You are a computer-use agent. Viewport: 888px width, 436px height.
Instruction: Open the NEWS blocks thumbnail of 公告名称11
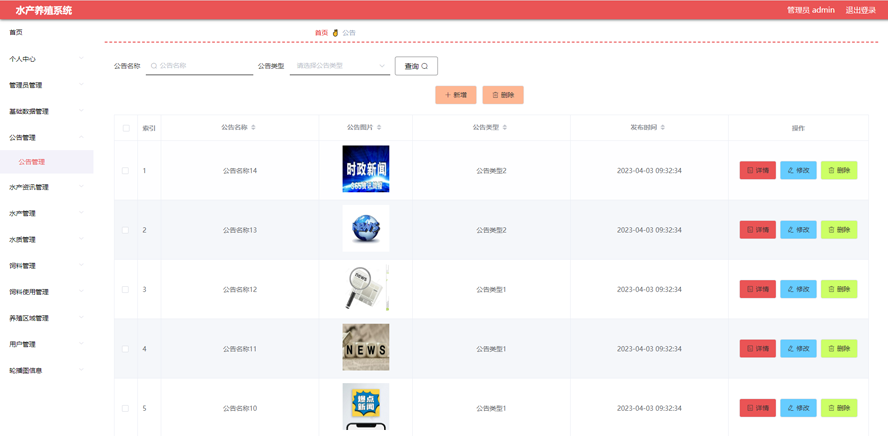[x=366, y=347]
